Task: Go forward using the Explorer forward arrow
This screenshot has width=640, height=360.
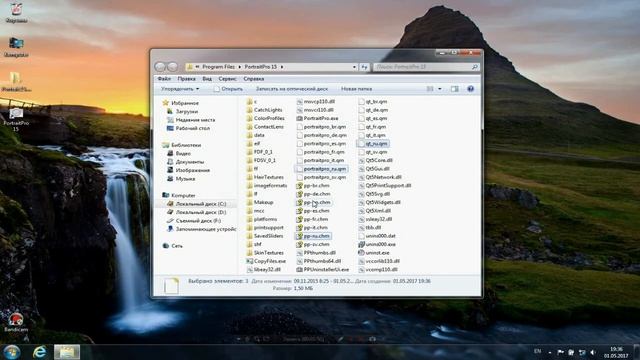Action: pos(172,67)
